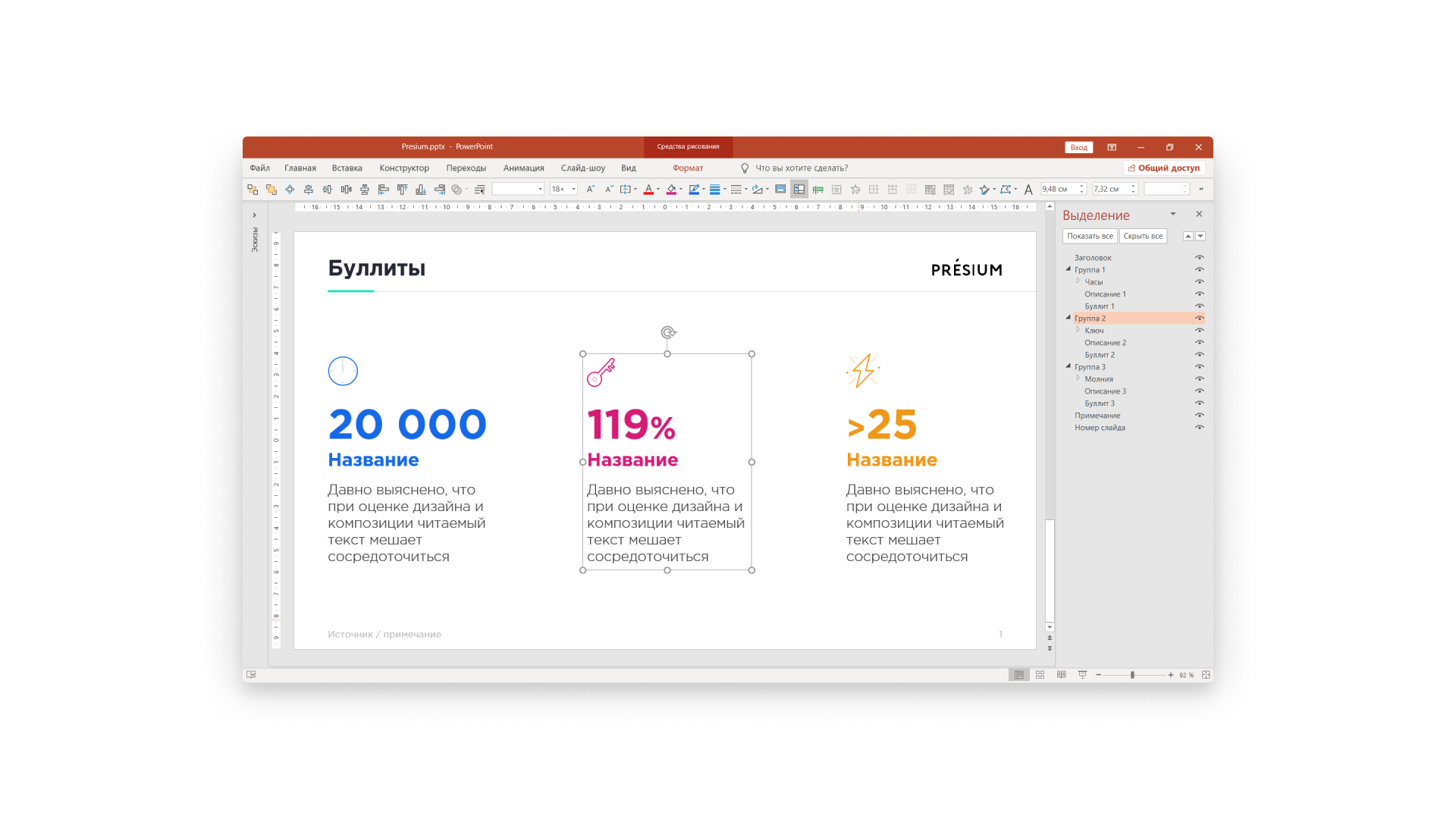Hide the Примечание object via eye icon
This screenshot has width=1456, height=819.
pyautogui.click(x=1199, y=416)
